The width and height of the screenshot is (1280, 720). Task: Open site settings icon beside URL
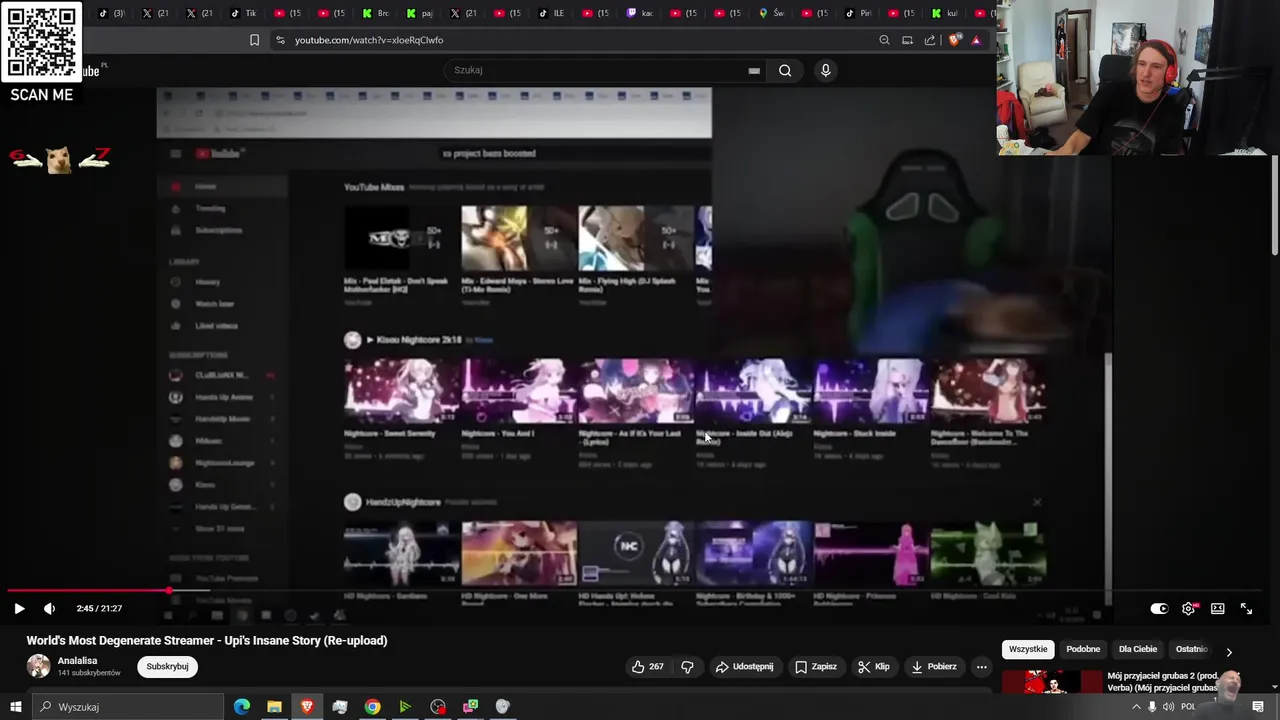pyautogui.click(x=280, y=40)
